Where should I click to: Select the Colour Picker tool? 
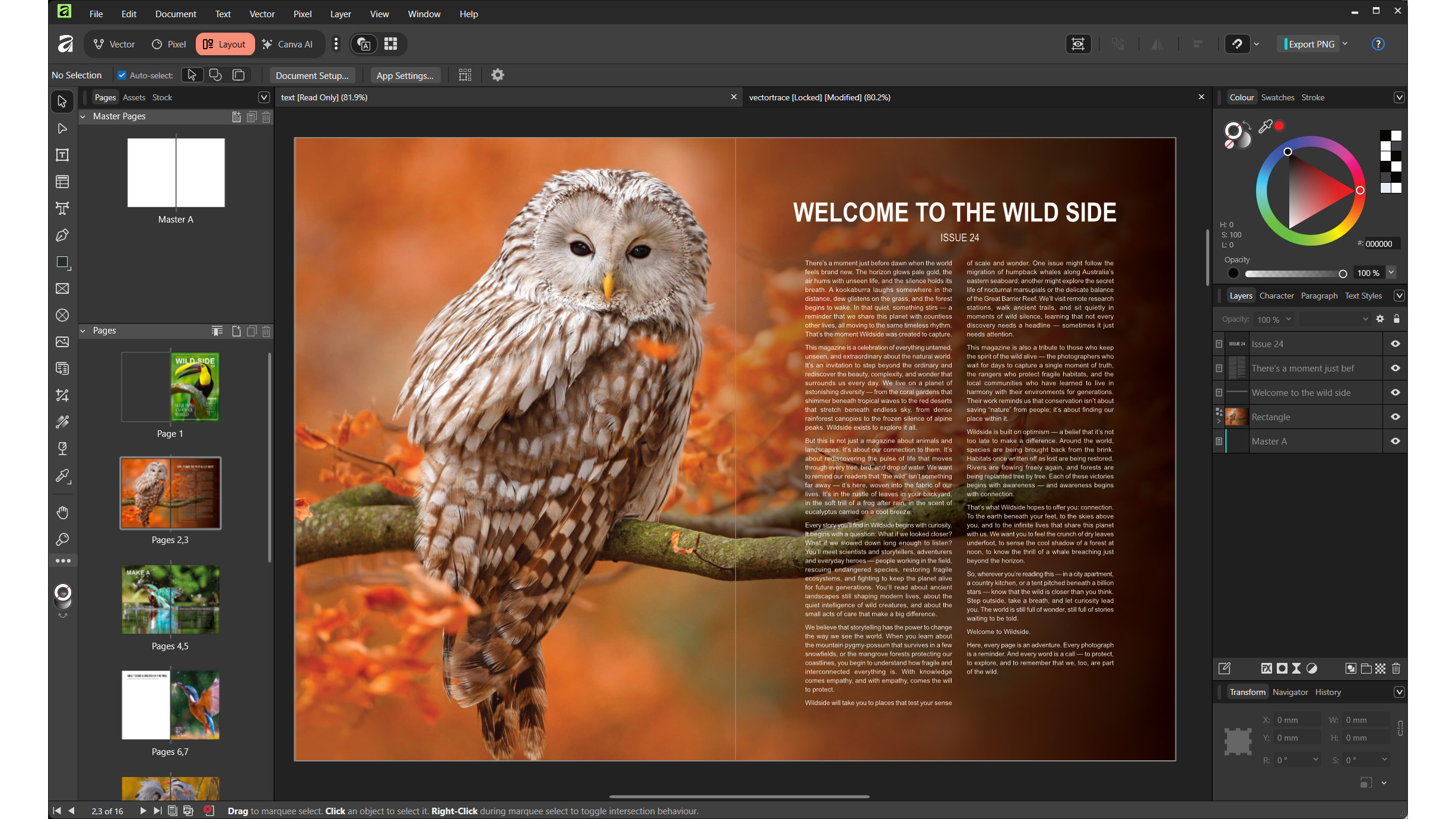tap(62, 476)
